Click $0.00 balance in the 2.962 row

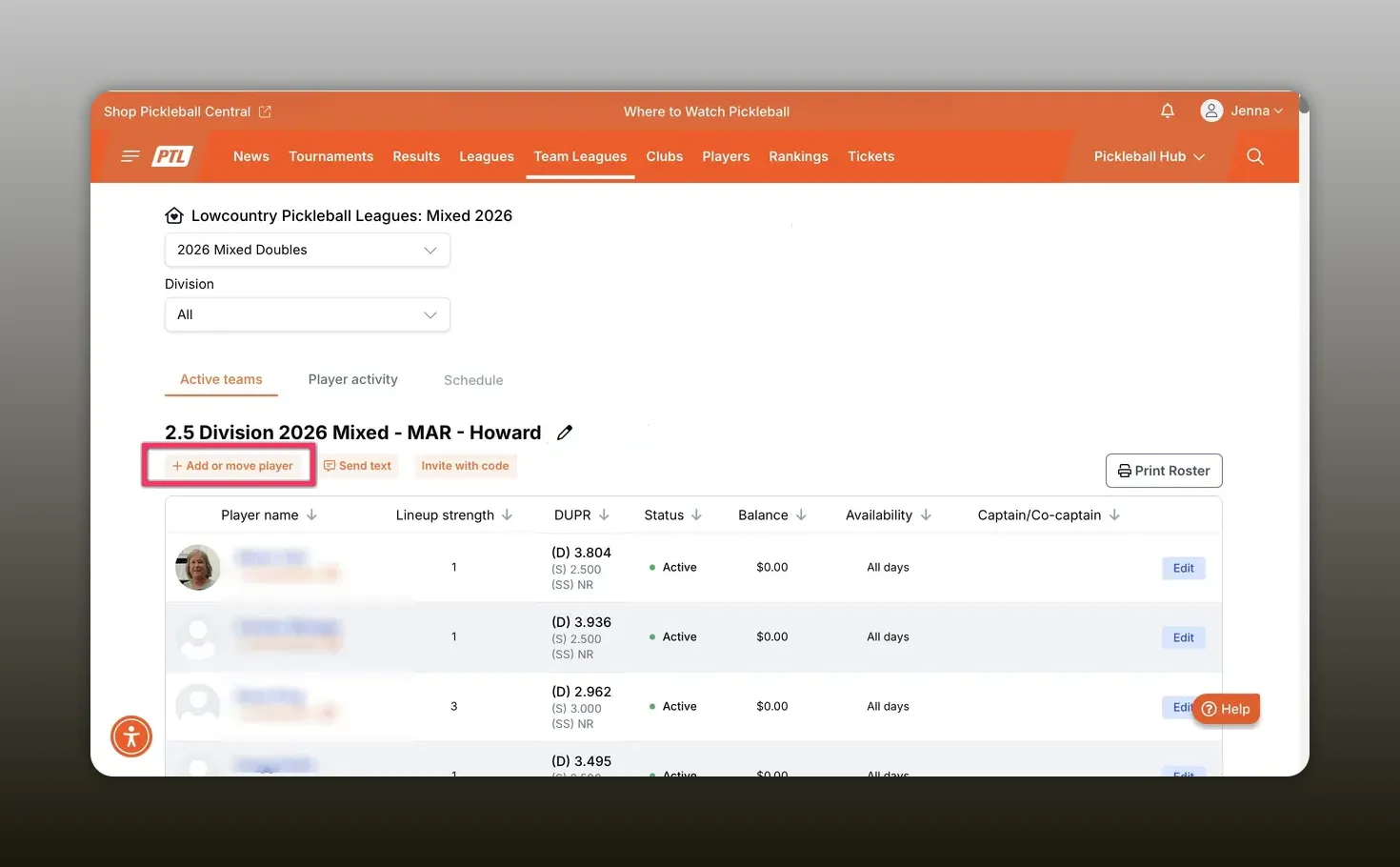pos(772,706)
